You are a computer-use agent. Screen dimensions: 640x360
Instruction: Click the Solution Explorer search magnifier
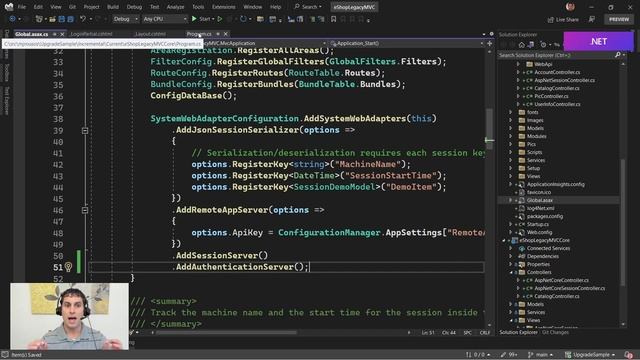(x=618, y=55)
